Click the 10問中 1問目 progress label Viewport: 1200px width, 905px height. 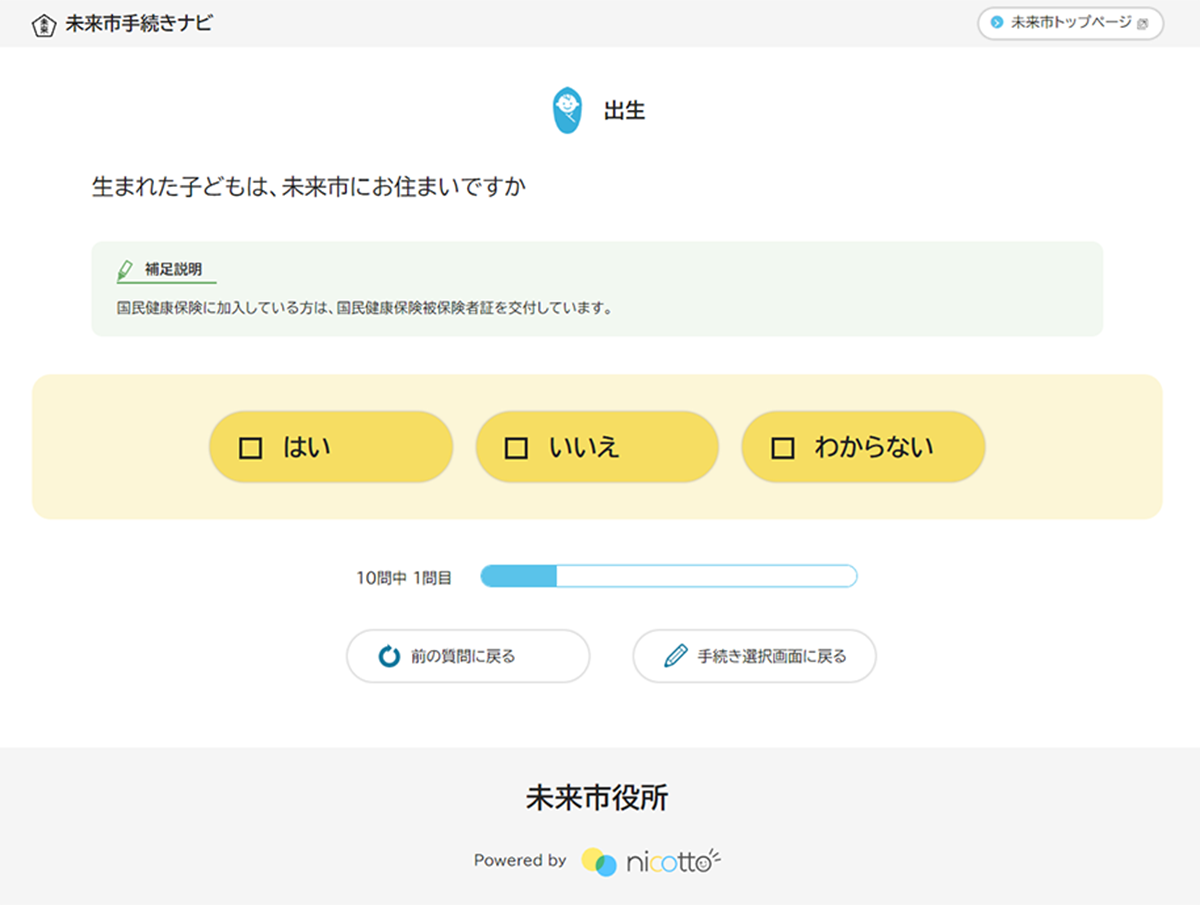(404, 577)
